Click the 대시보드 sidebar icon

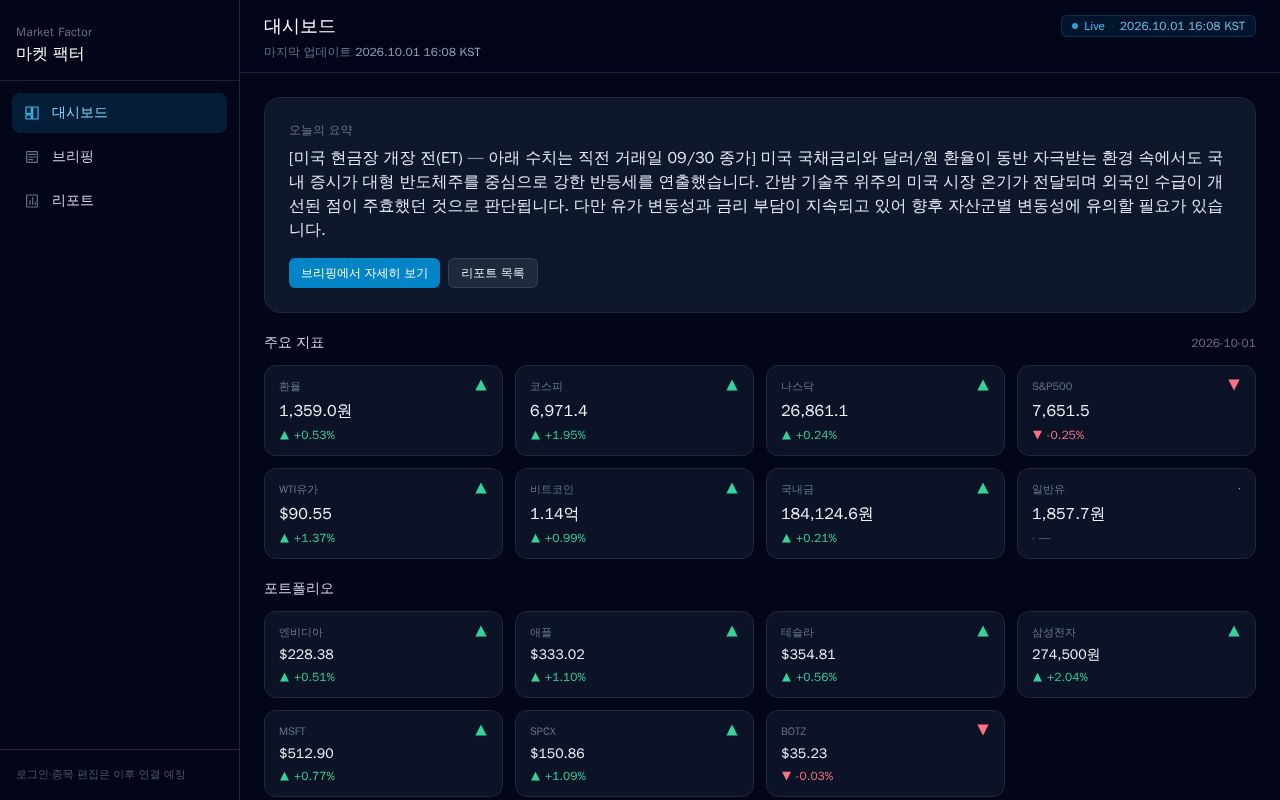pyautogui.click(x=32, y=113)
